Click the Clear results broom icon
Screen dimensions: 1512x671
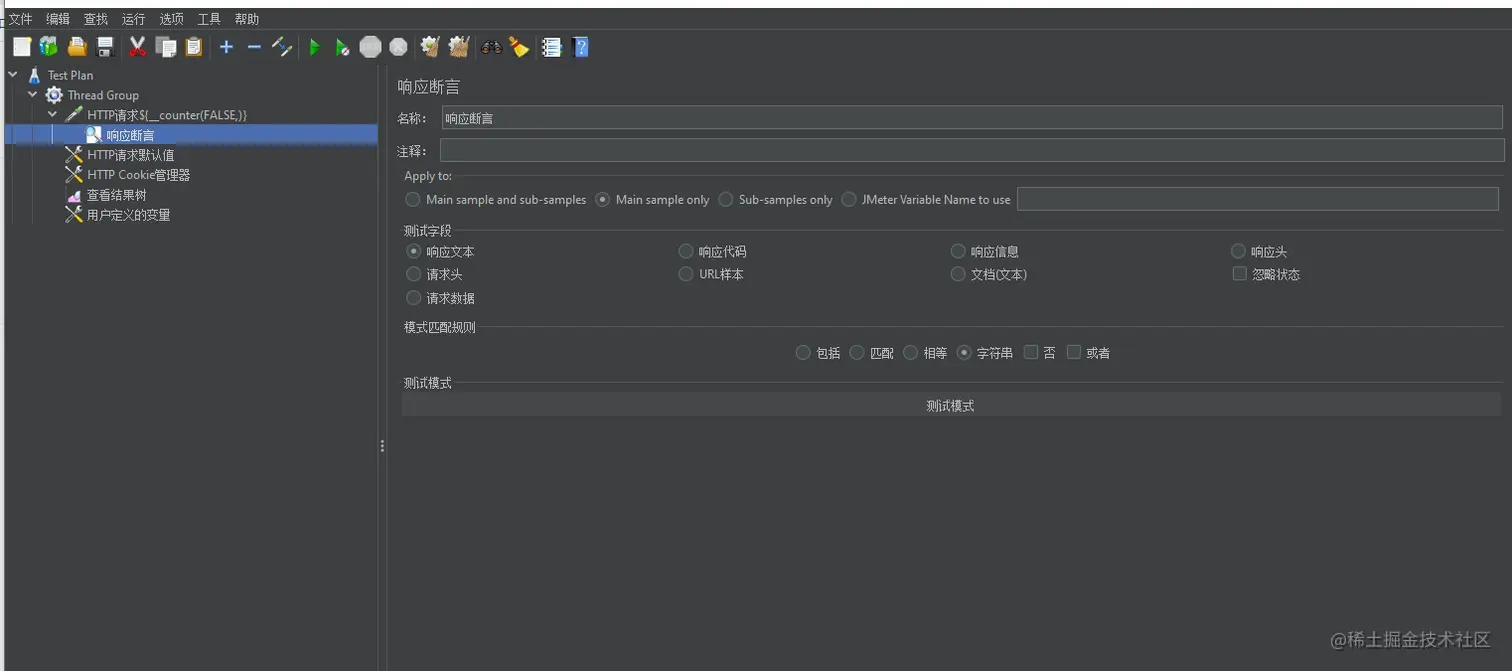click(x=430, y=47)
